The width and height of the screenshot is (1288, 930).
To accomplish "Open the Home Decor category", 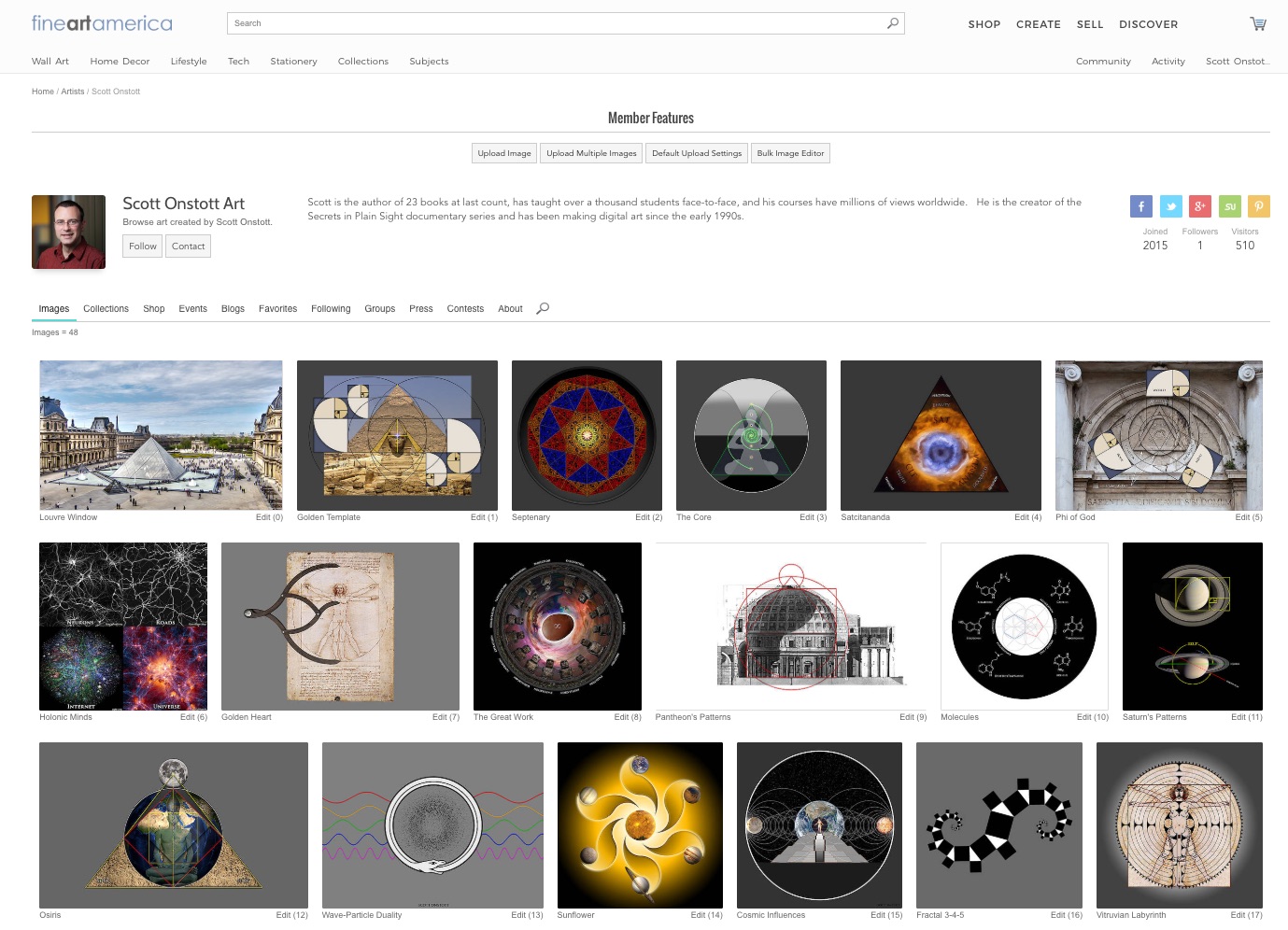I will [120, 62].
